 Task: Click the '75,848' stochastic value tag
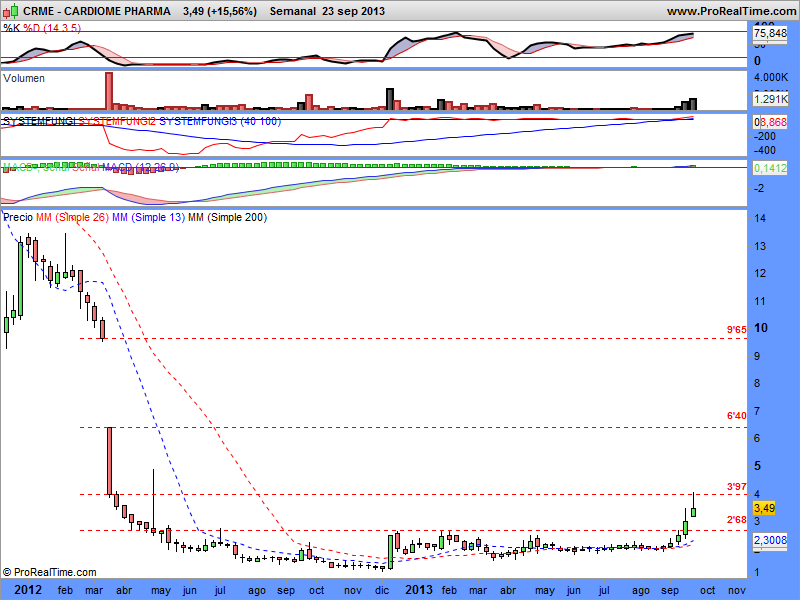(770, 34)
